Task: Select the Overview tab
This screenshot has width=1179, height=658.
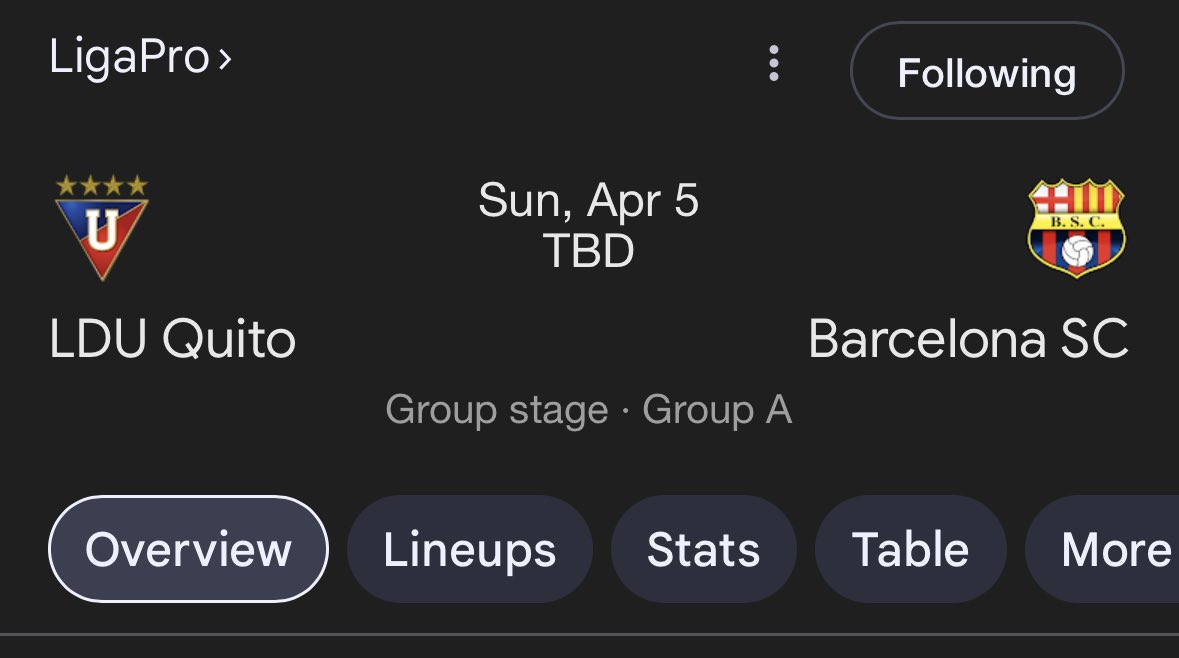Action: pyautogui.click(x=188, y=550)
